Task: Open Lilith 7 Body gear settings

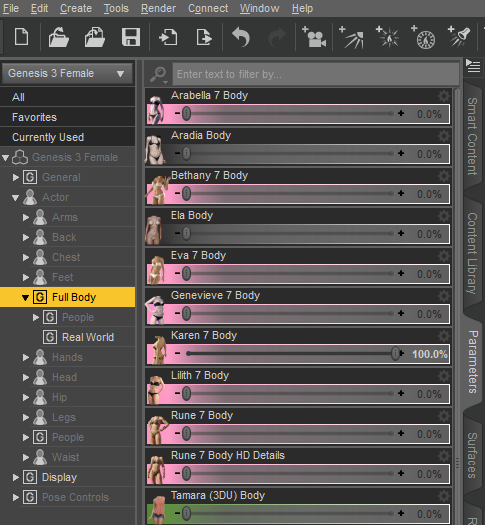Action: (x=444, y=376)
